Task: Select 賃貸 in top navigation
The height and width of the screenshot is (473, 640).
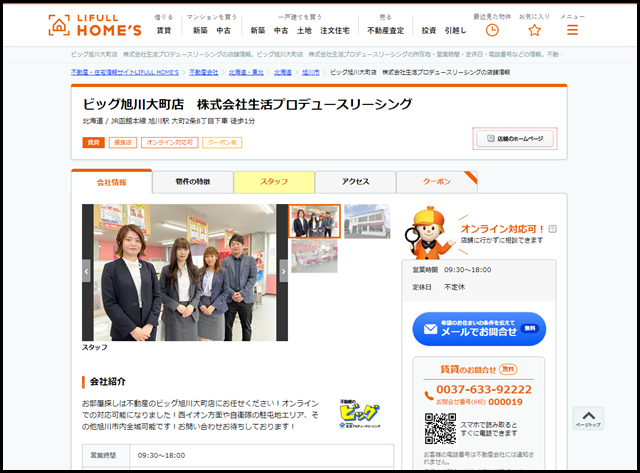Action: [x=164, y=30]
